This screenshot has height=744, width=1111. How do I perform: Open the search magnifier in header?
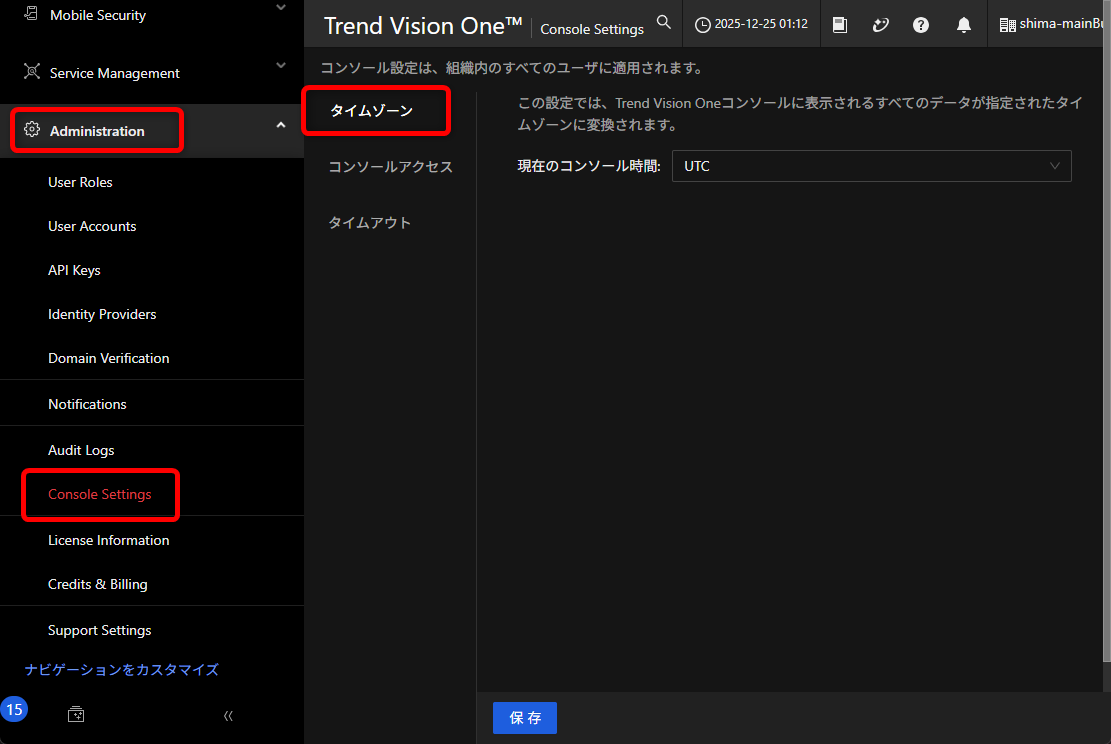tap(663, 22)
